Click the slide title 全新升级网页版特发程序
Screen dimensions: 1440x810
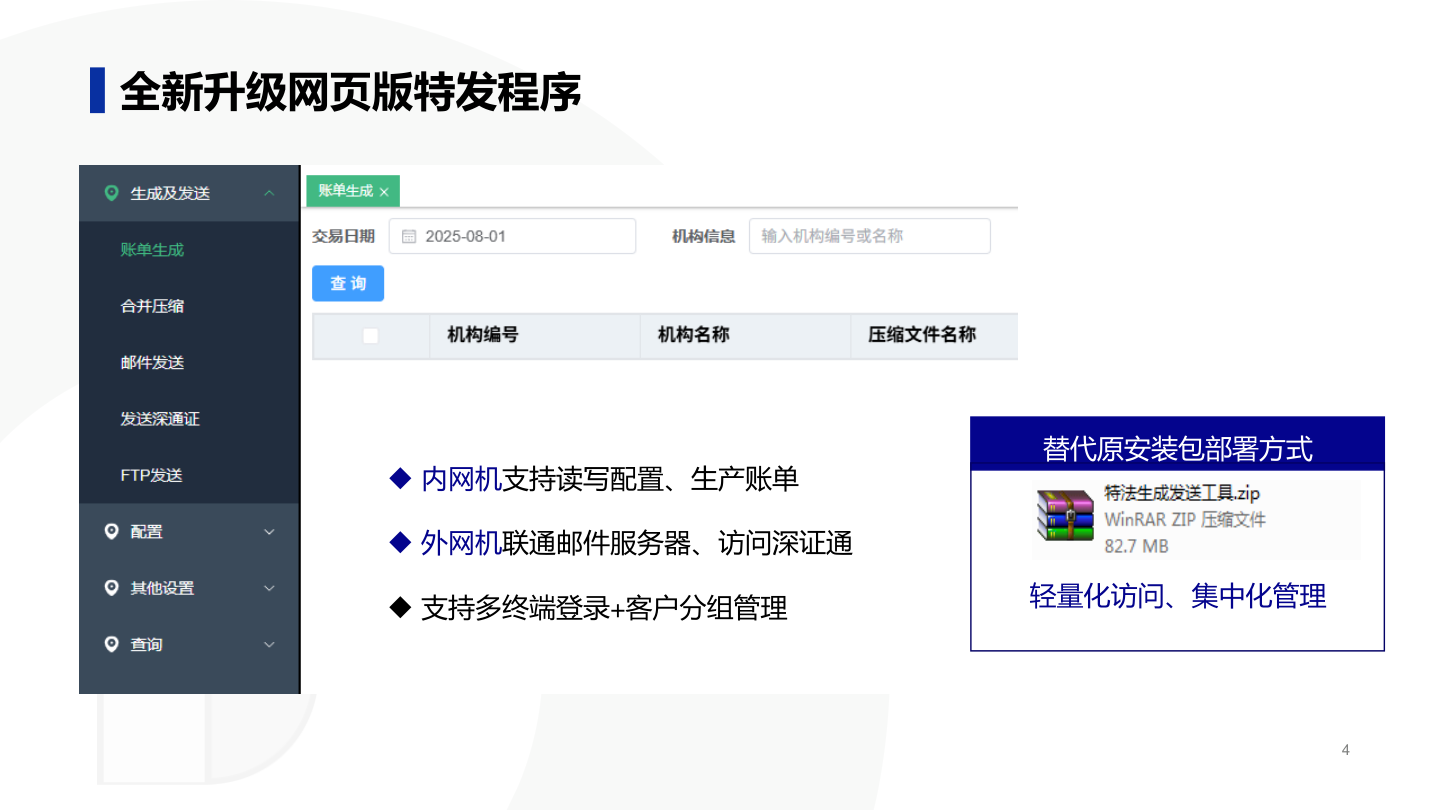(x=350, y=92)
